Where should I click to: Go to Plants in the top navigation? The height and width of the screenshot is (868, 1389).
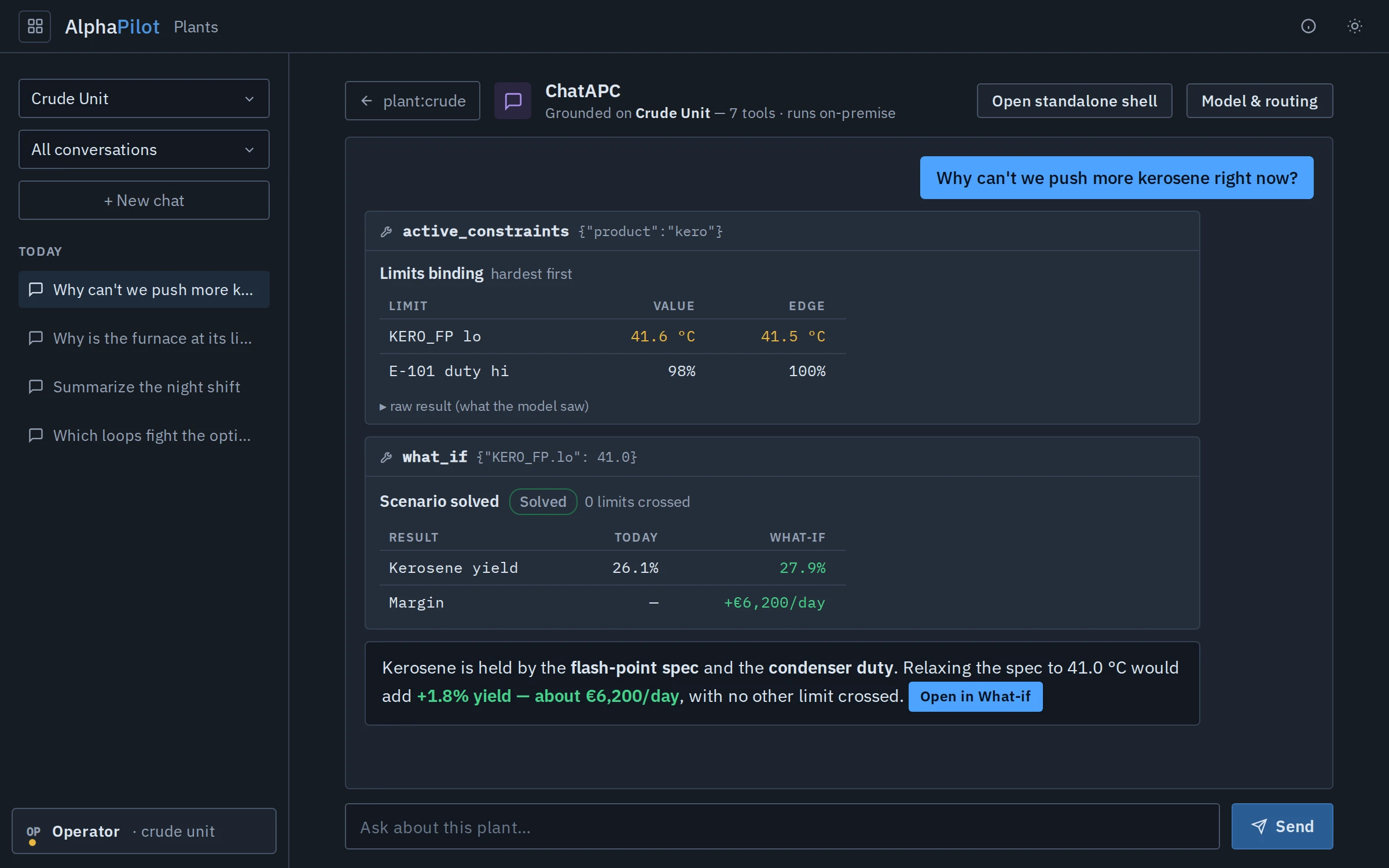[x=196, y=27]
